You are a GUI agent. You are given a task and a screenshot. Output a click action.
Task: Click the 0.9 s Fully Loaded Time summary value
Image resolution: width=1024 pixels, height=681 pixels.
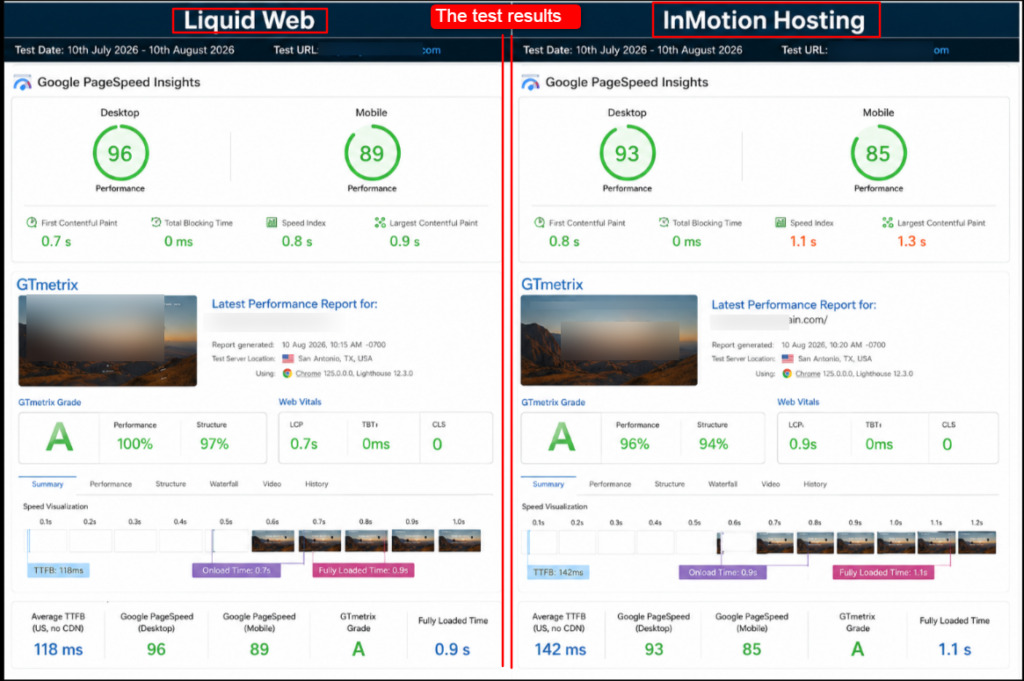(x=453, y=650)
